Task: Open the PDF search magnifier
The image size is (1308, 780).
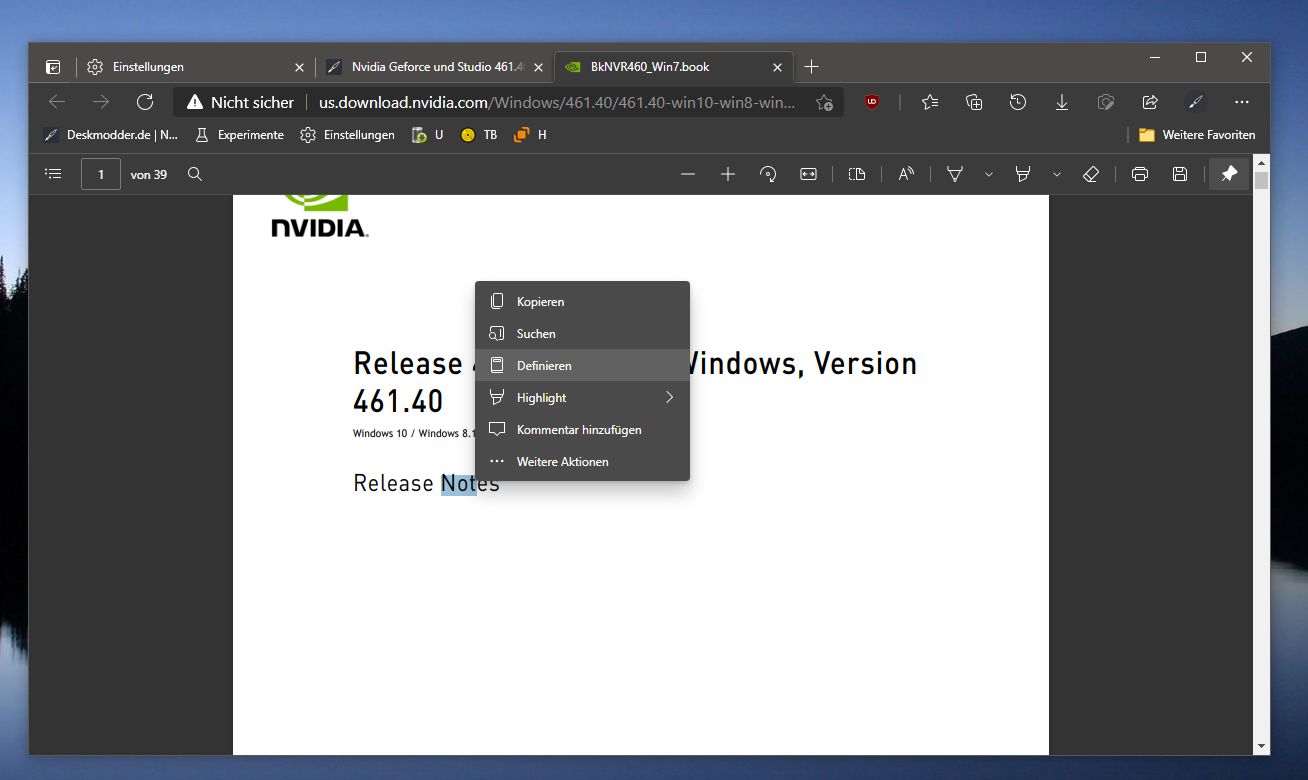Action: pyautogui.click(x=195, y=174)
